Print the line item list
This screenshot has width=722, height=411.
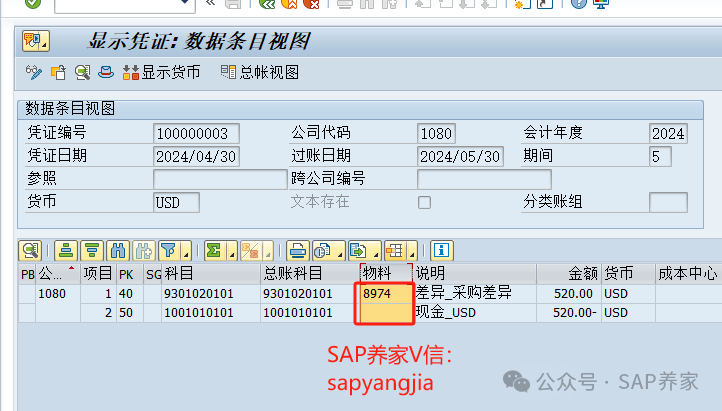click(297, 251)
